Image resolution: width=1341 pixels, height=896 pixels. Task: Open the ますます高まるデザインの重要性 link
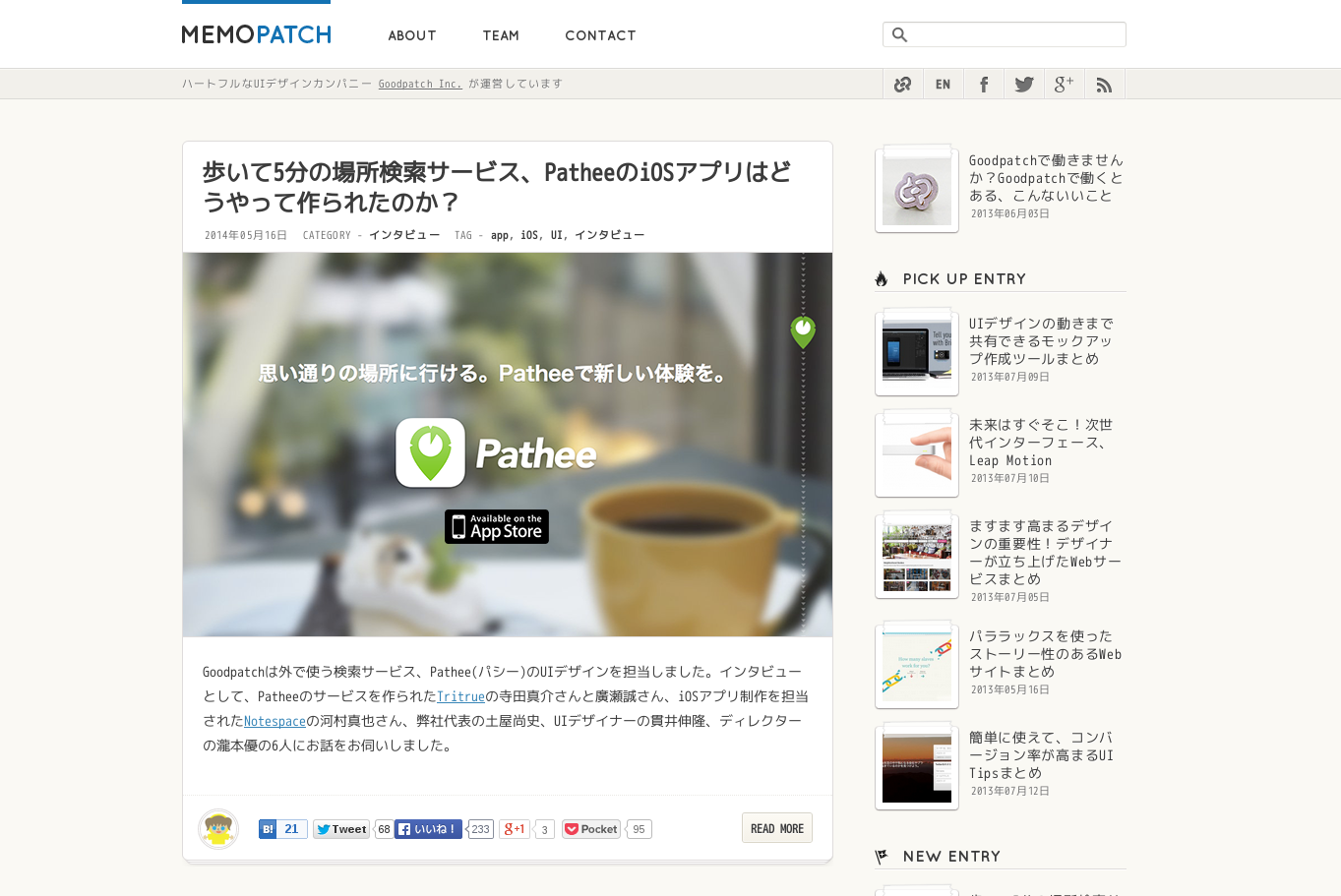(1045, 553)
